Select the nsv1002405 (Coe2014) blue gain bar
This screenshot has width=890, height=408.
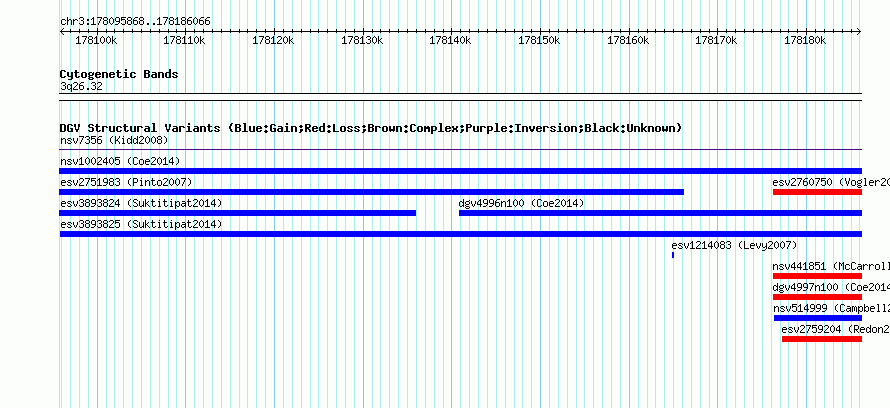click(460, 171)
